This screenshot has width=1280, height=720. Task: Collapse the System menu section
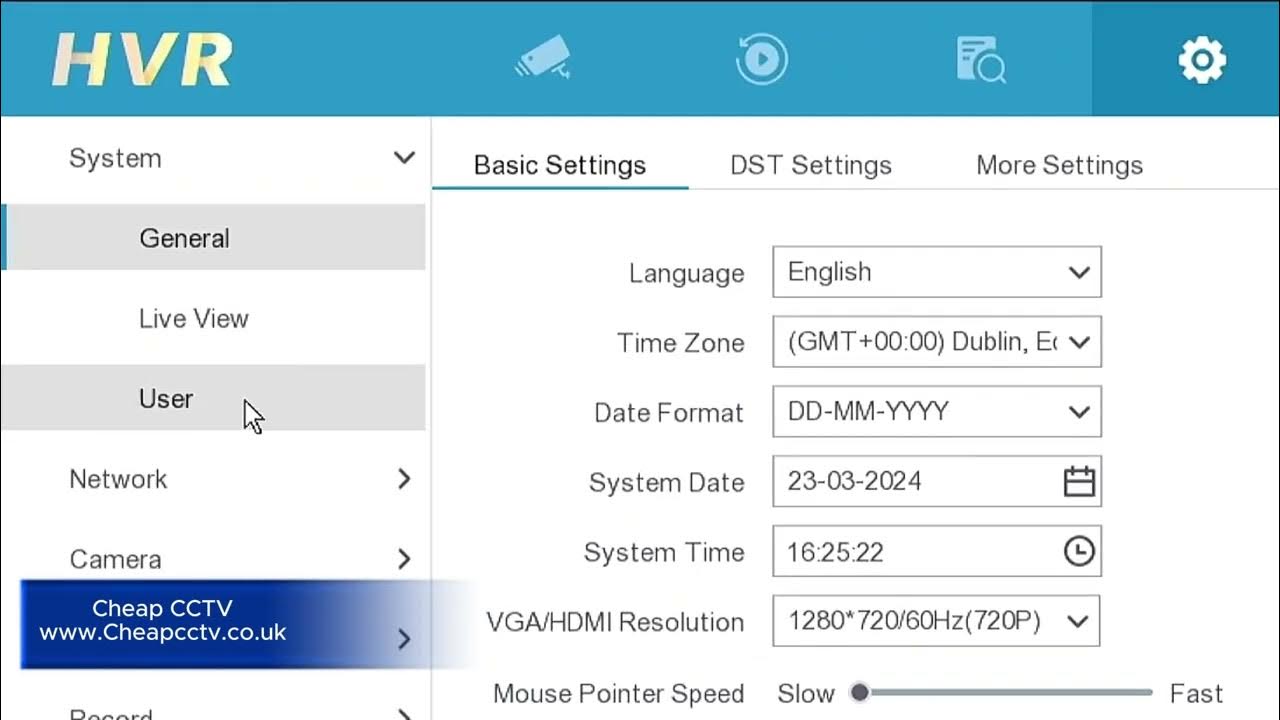tap(404, 158)
